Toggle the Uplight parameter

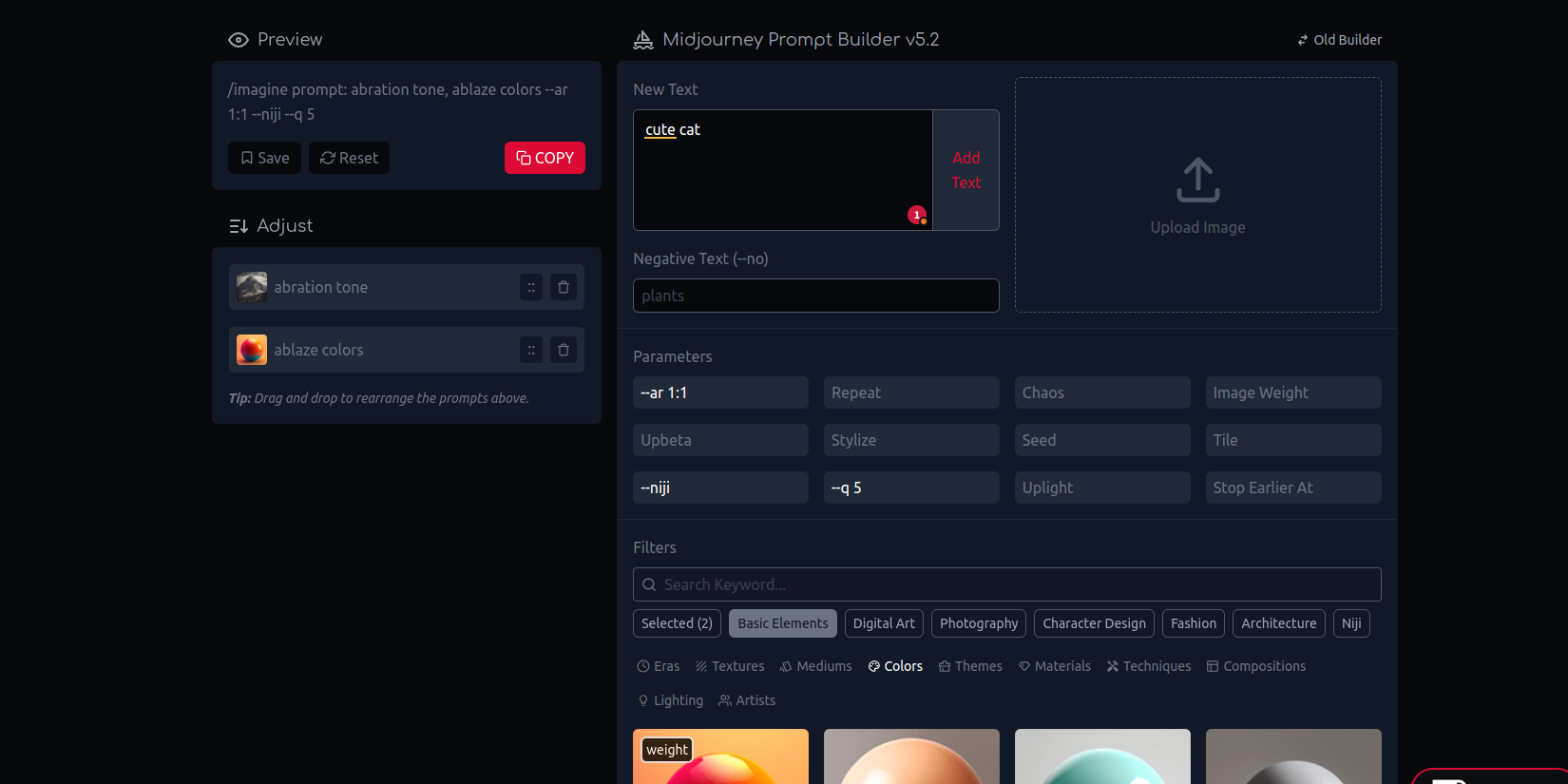pos(1101,488)
